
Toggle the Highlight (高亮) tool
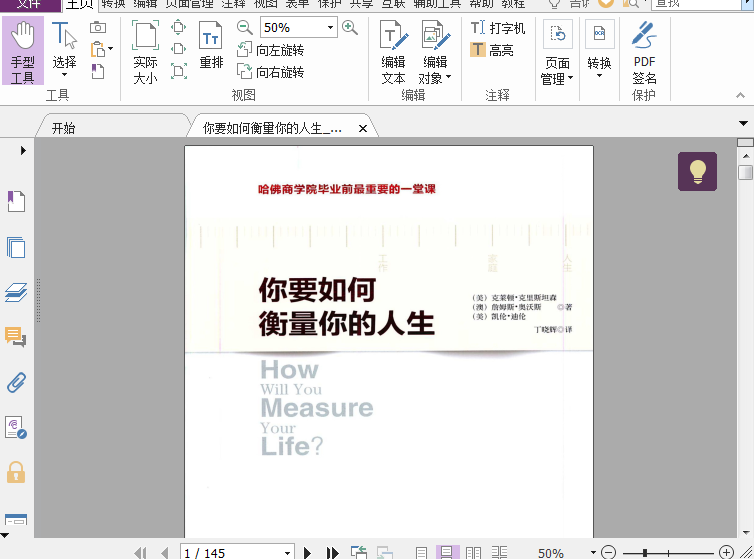coord(492,50)
